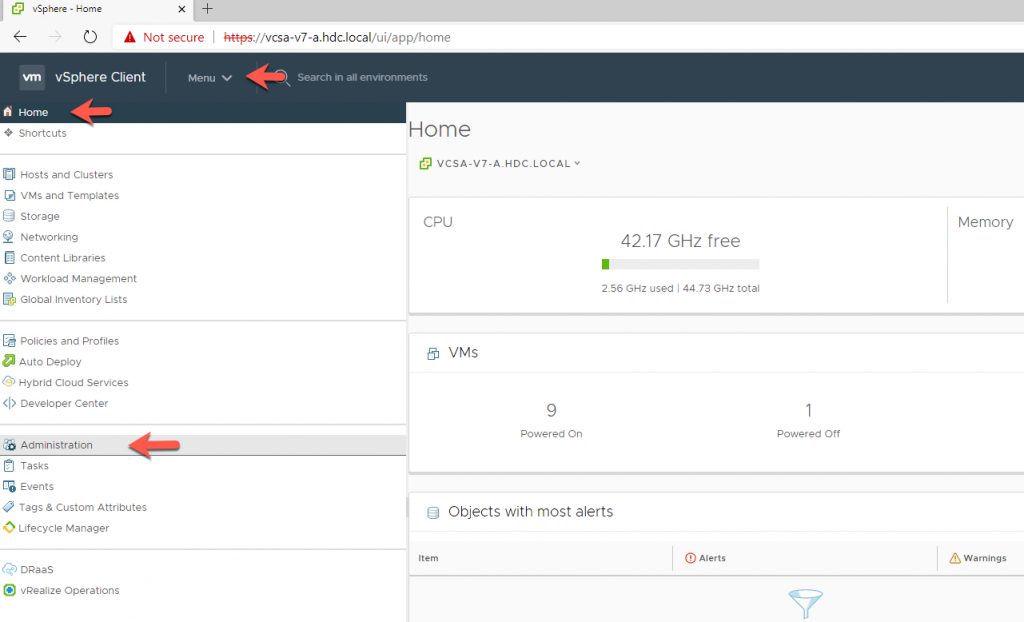Click the Search in all environments field
This screenshot has height=622, width=1024.
[x=362, y=77]
